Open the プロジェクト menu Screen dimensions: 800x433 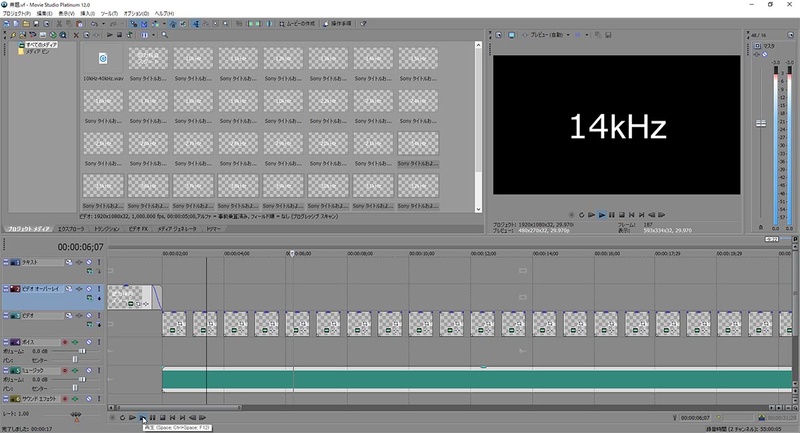click(17, 13)
